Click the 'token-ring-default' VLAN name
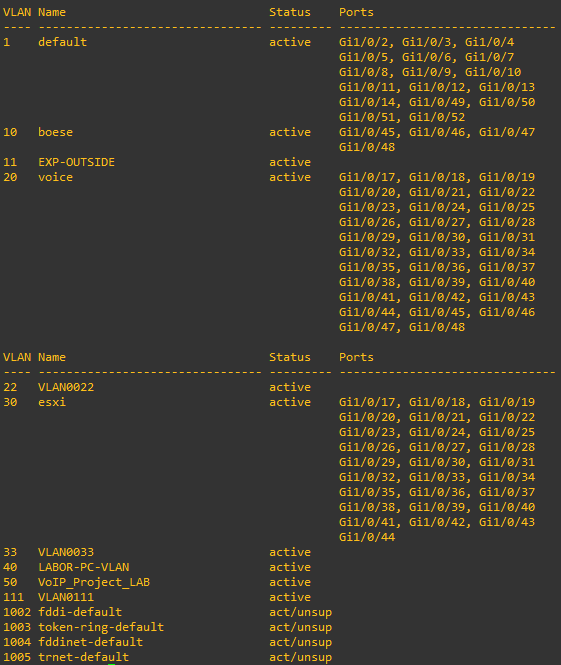 [x=101, y=627]
